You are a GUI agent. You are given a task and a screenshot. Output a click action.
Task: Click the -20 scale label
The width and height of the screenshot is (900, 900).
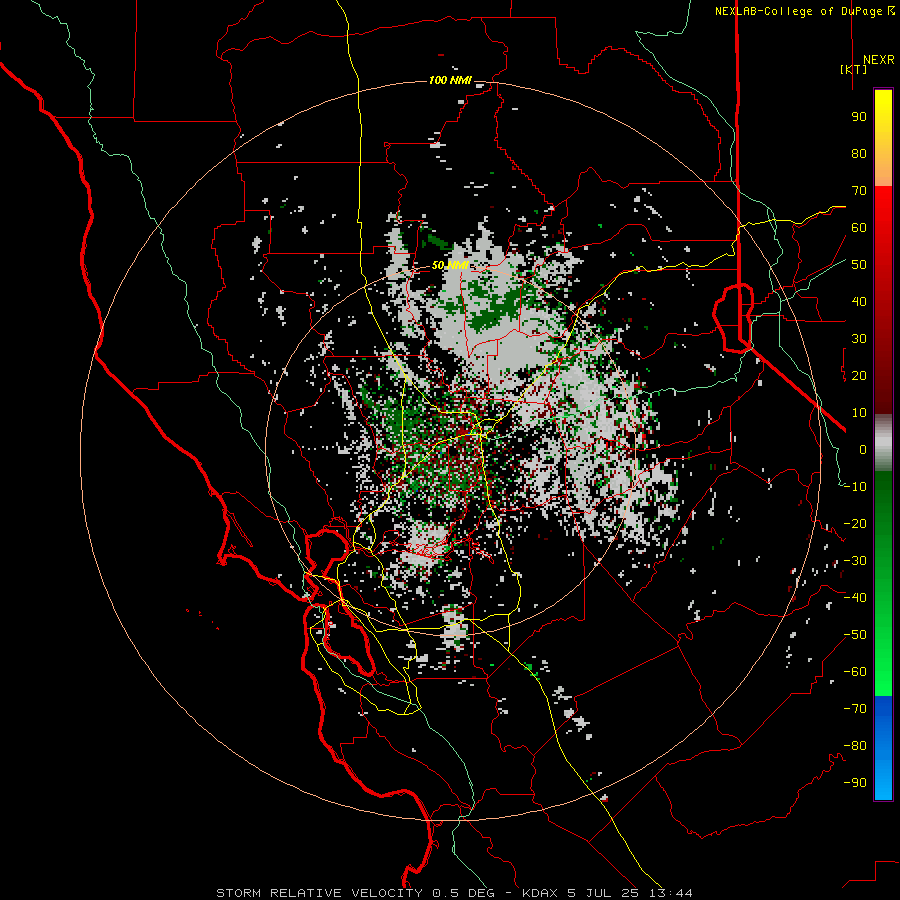(x=855, y=523)
